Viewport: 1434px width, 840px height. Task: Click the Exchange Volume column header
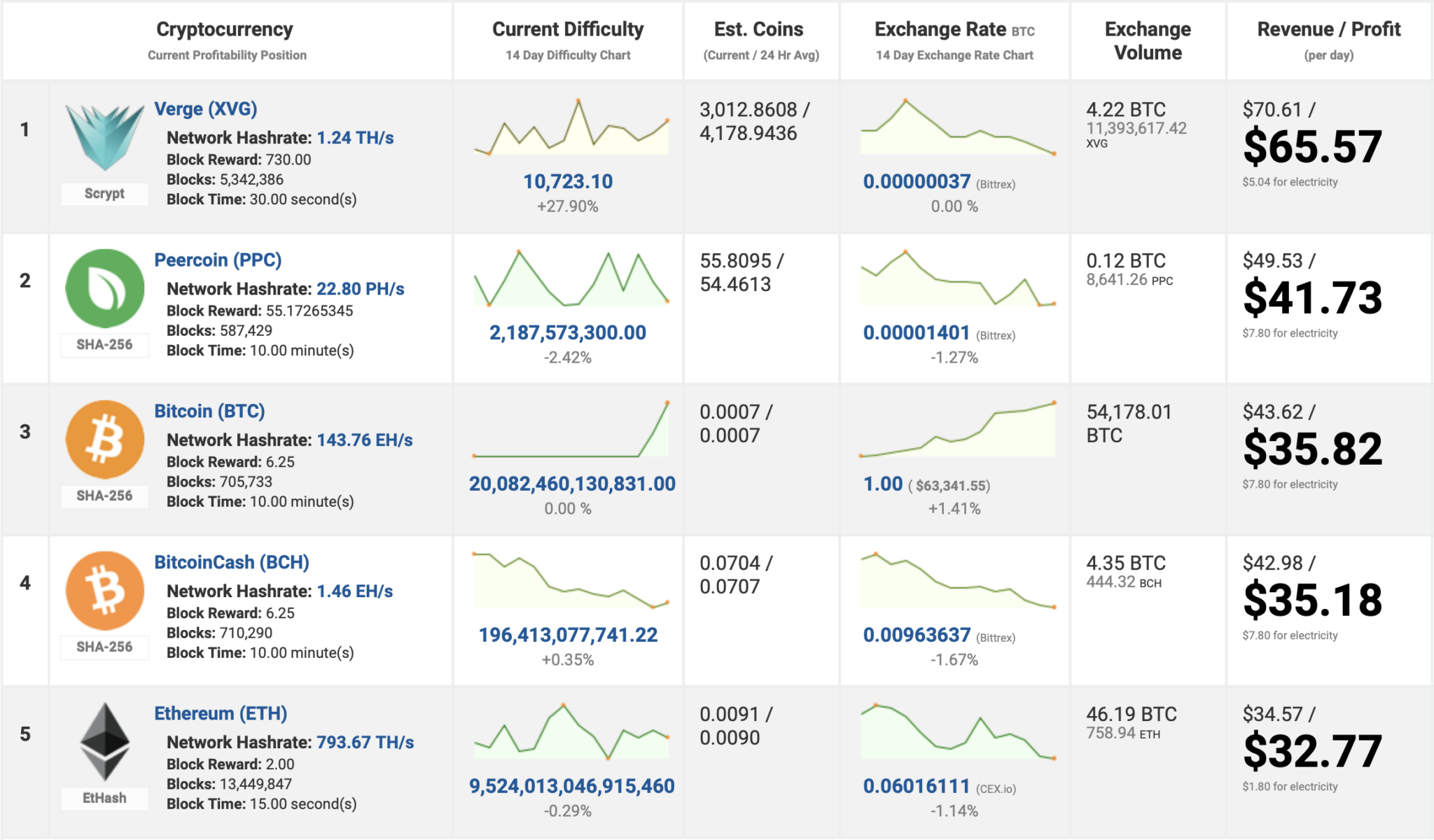1148,41
